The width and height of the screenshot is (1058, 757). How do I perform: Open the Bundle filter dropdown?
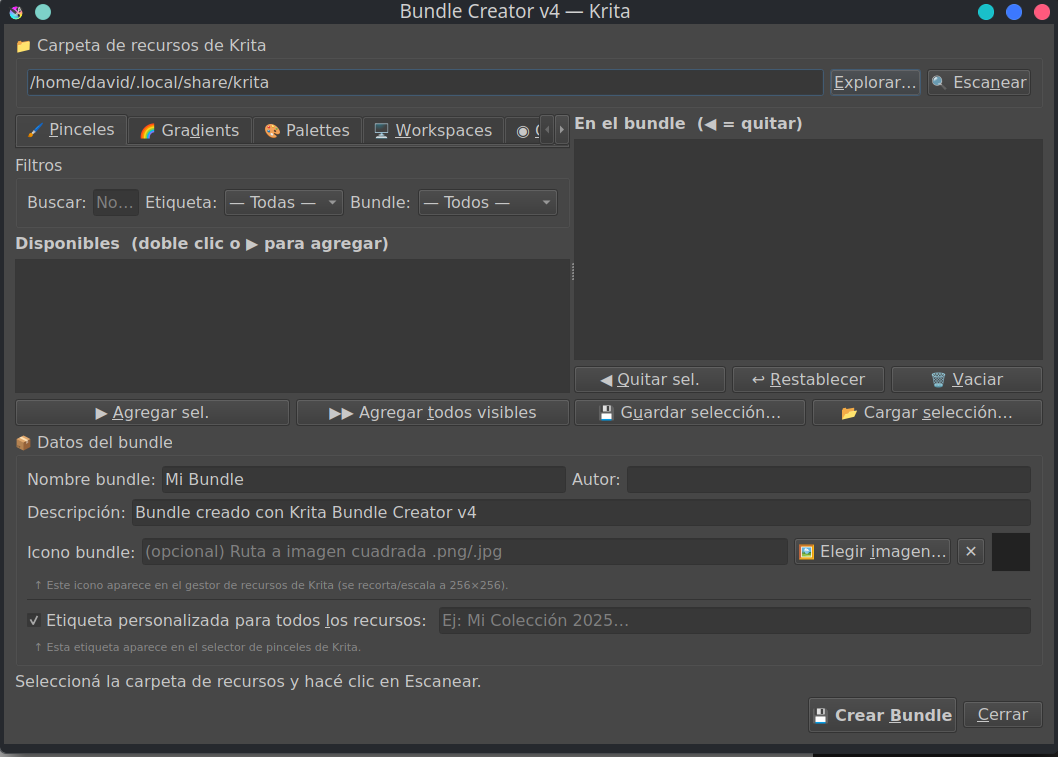pos(487,202)
